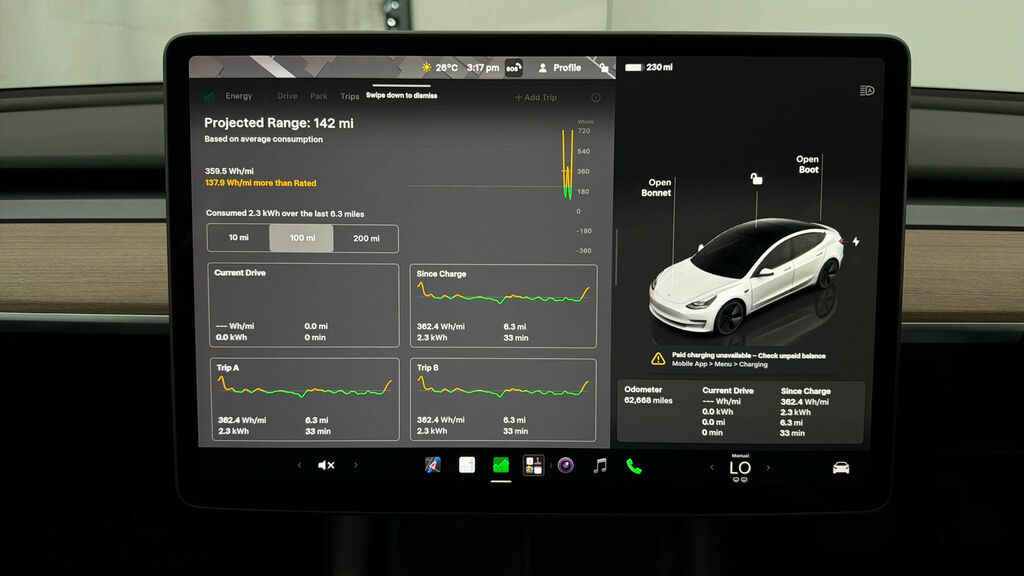The image size is (1024, 576).
Task: Raise cabin temperature with right chevron
Action: [x=769, y=468]
